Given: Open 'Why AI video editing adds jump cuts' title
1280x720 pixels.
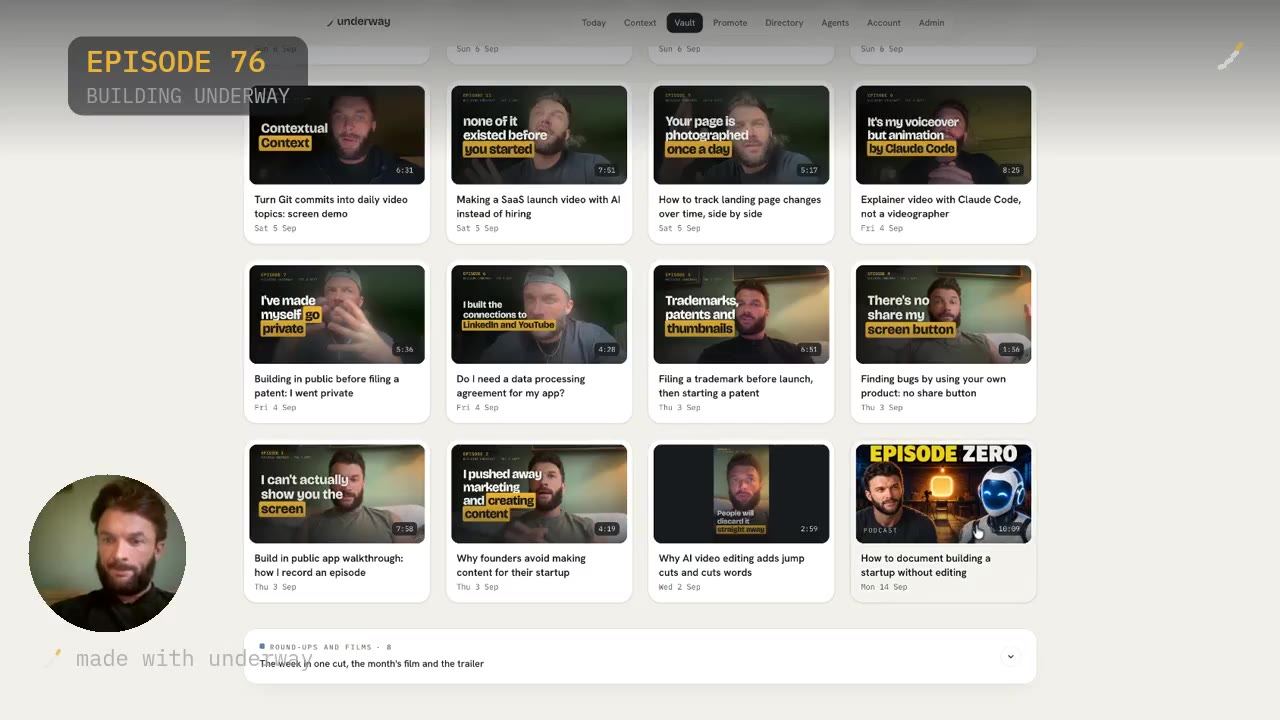Looking at the screenshot, I should [731, 565].
